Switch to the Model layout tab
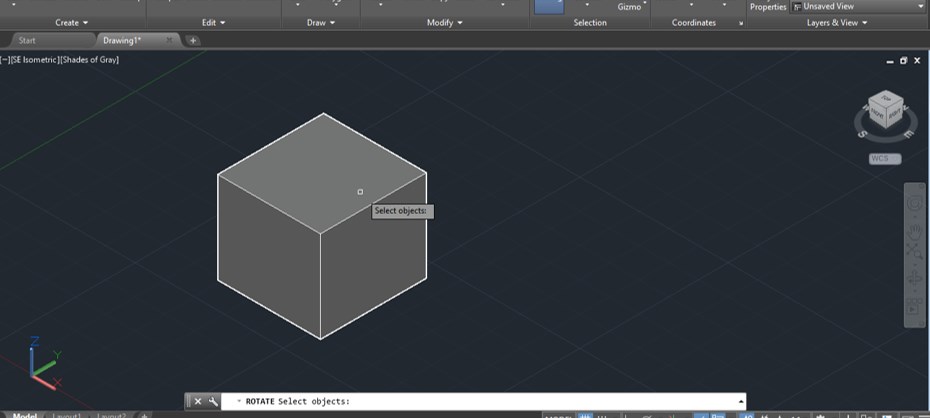The image size is (930, 418). (x=24, y=414)
